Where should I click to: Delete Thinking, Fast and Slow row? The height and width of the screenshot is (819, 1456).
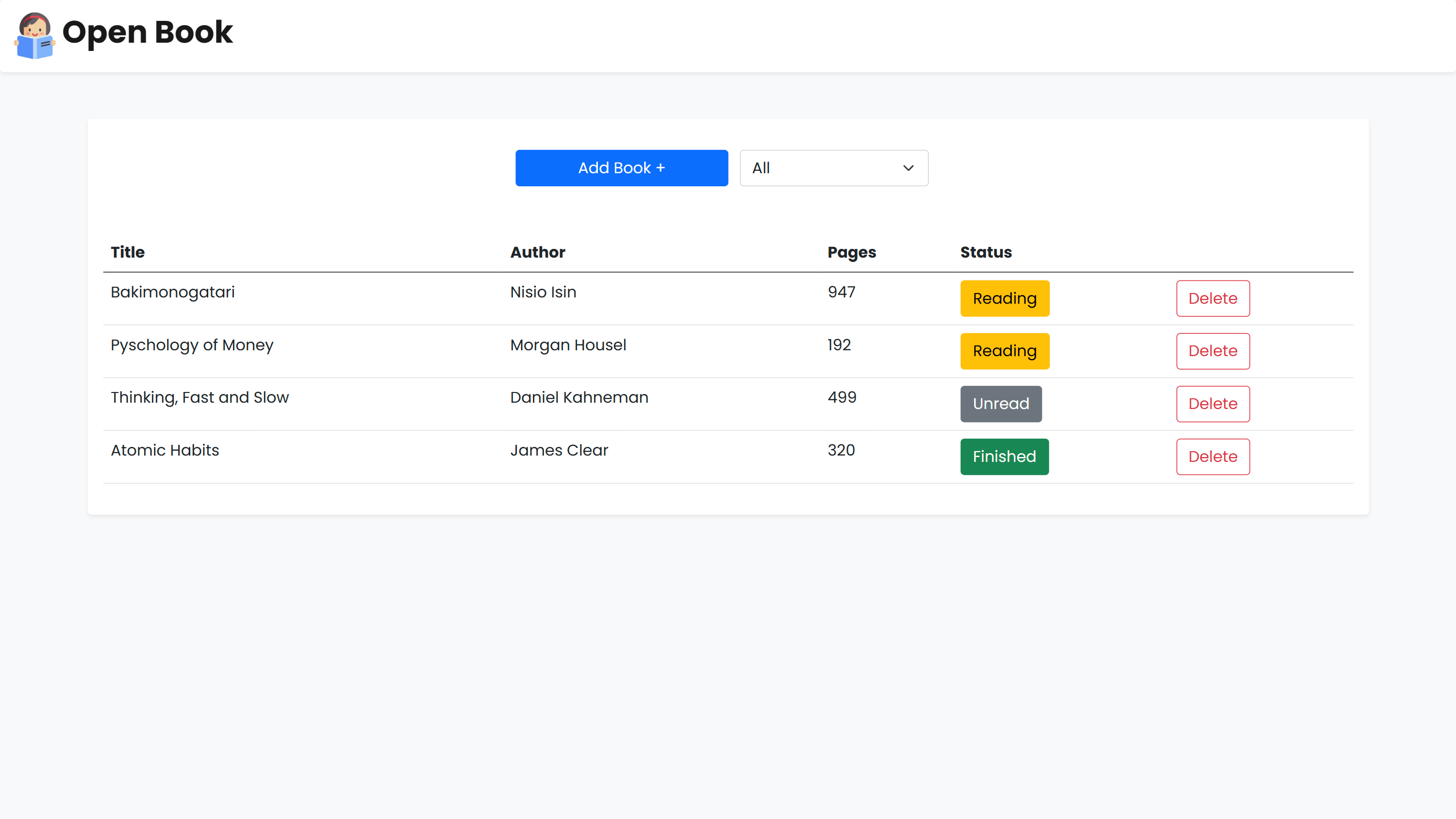[1213, 404]
